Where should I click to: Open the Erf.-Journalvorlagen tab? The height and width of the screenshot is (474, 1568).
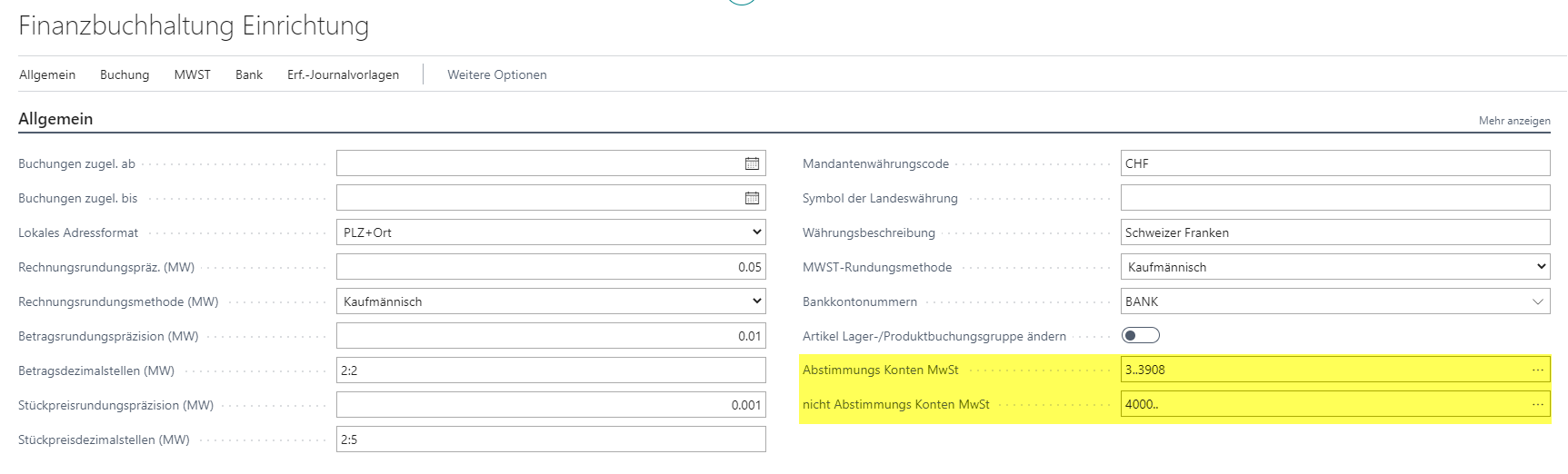(x=343, y=74)
